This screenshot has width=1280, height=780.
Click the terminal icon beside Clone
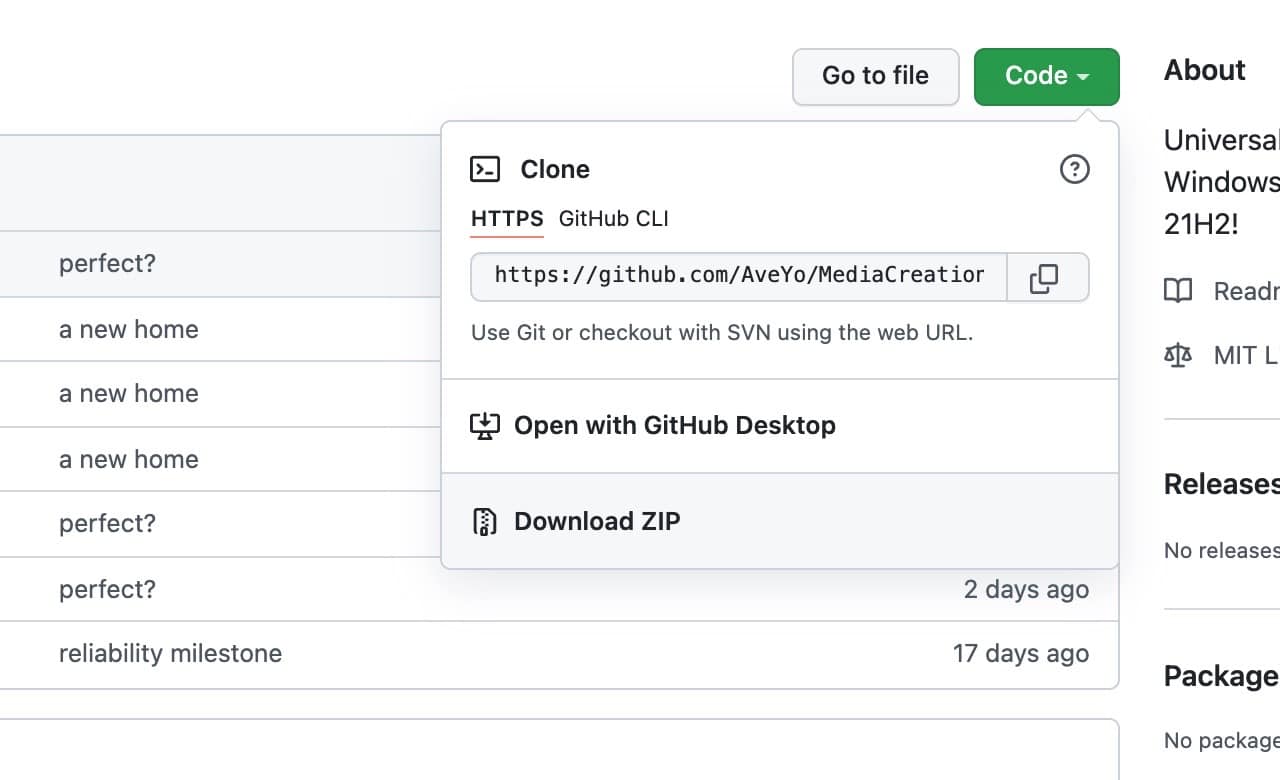pos(485,169)
